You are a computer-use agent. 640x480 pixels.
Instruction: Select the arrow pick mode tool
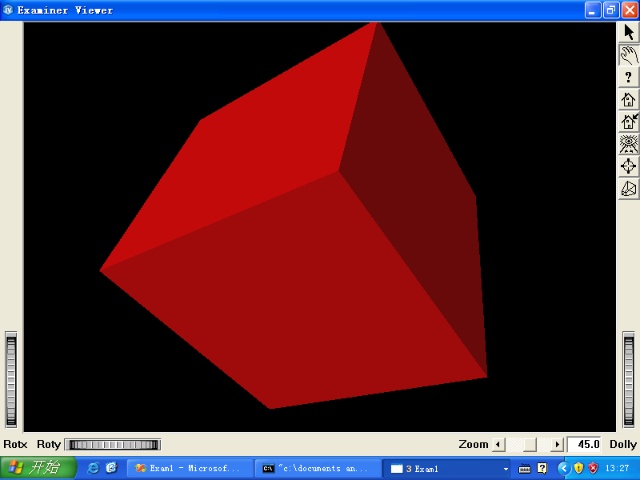tap(629, 32)
